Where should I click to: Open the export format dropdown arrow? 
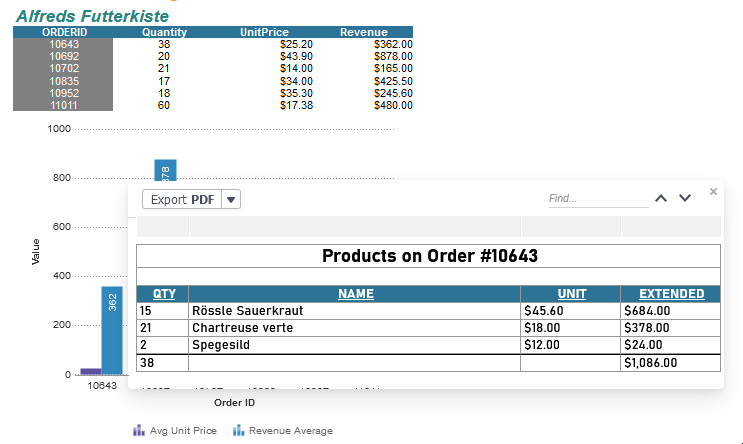[x=232, y=199]
